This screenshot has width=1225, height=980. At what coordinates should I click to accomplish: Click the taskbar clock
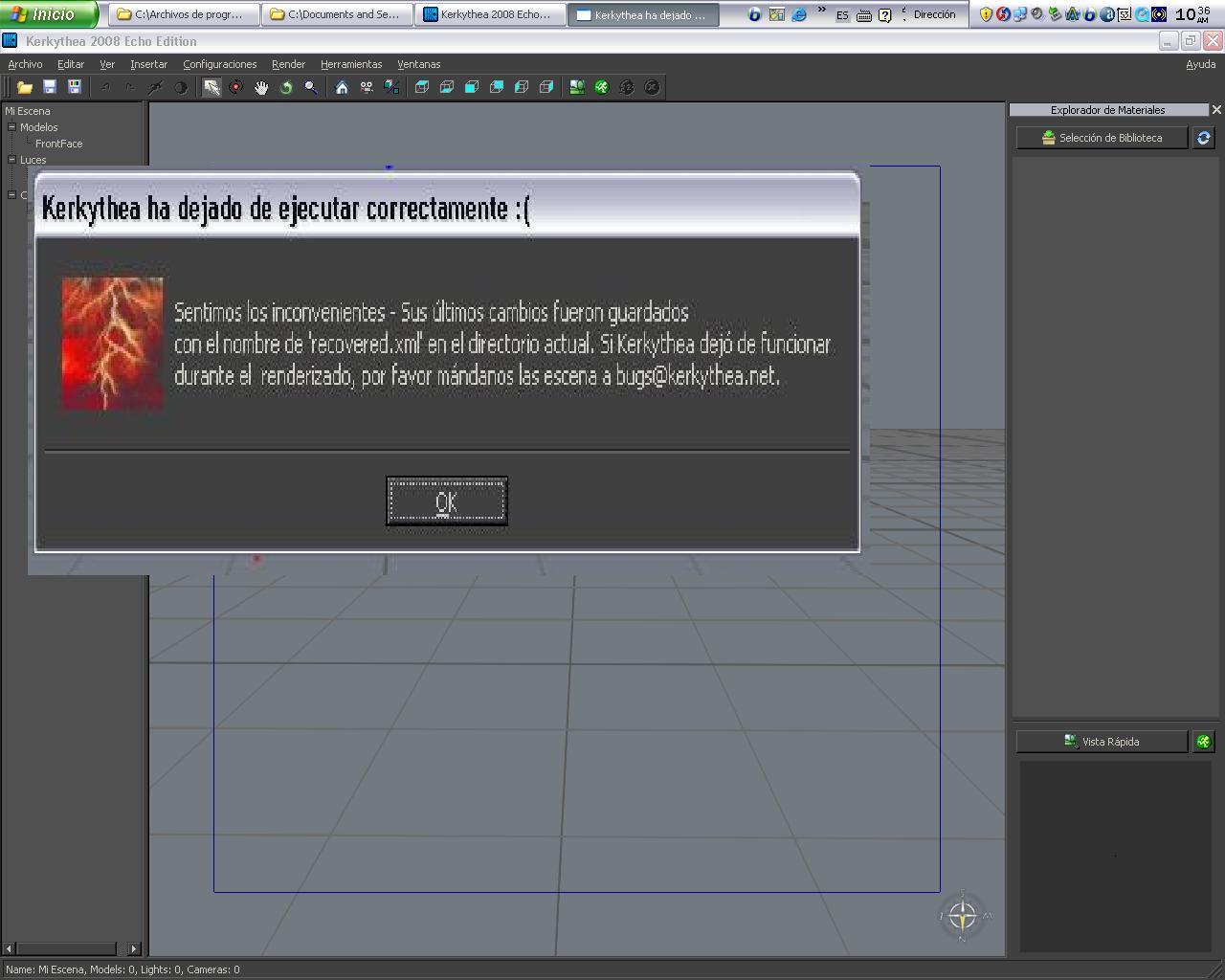coord(1192,14)
